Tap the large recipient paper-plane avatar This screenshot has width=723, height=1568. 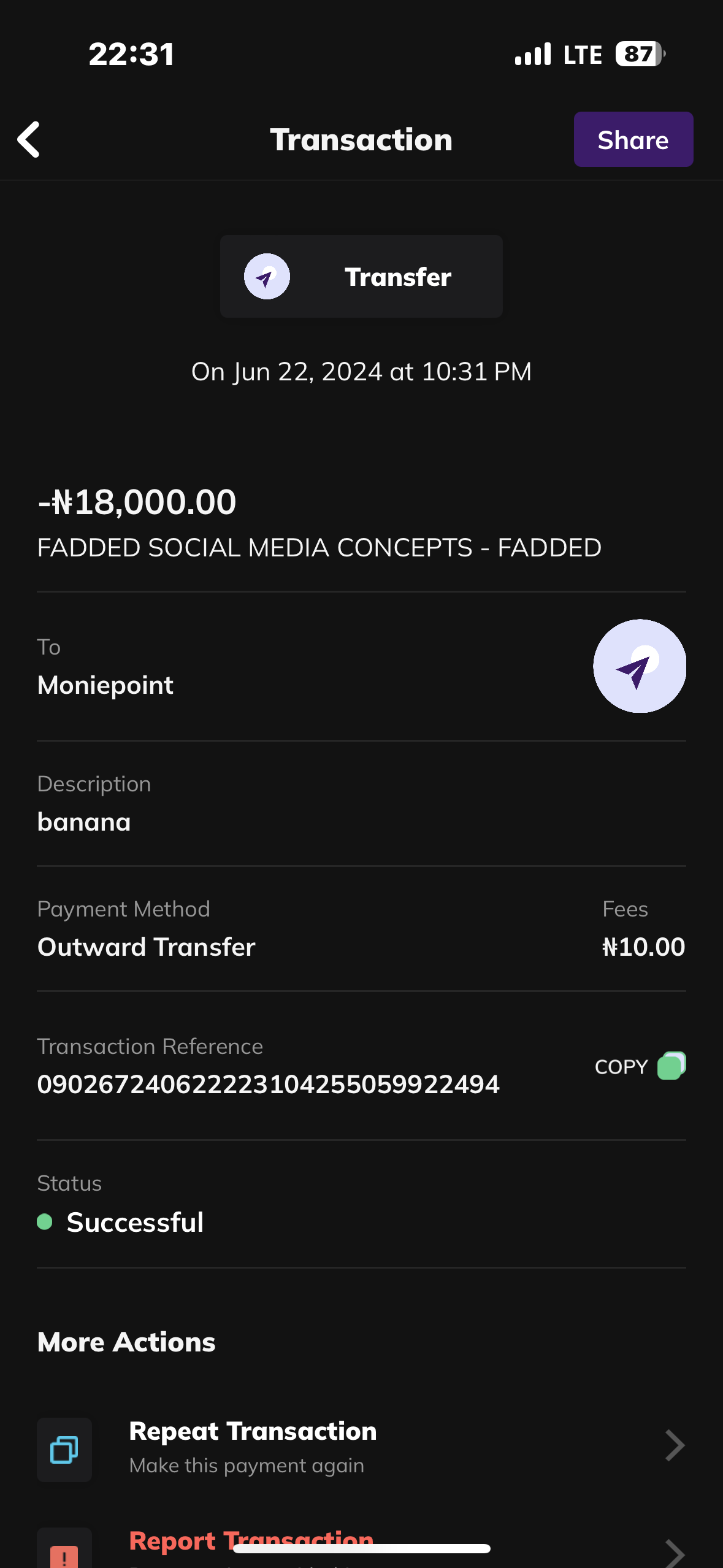pyautogui.click(x=639, y=666)
